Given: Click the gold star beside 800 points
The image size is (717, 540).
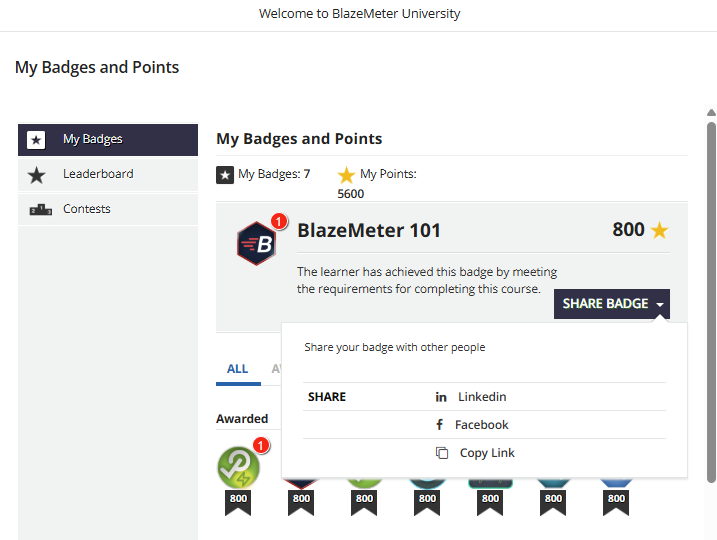Looking at the screenshot, I should click(659, 230).
